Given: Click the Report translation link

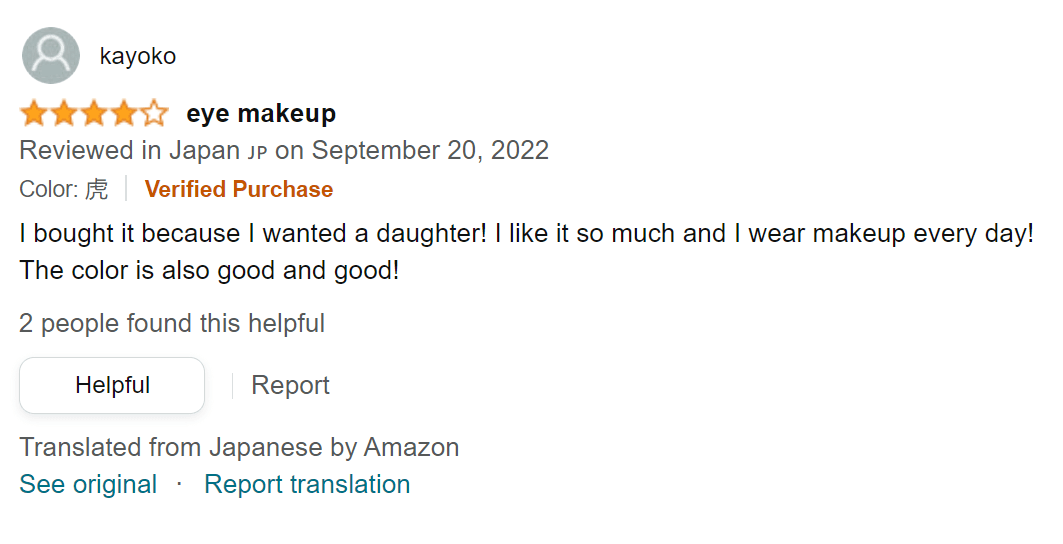Looking at the screenshot, I should [307, 484].
